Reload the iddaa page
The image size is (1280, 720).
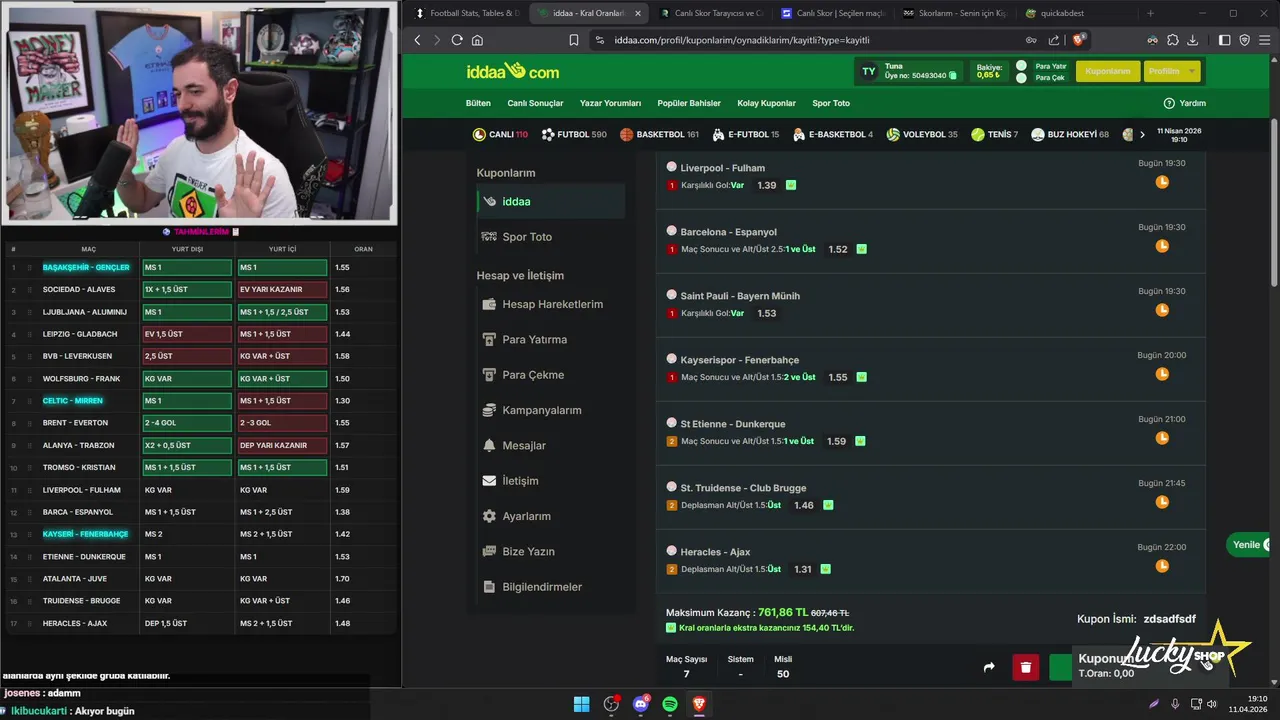tap(457, 40)
